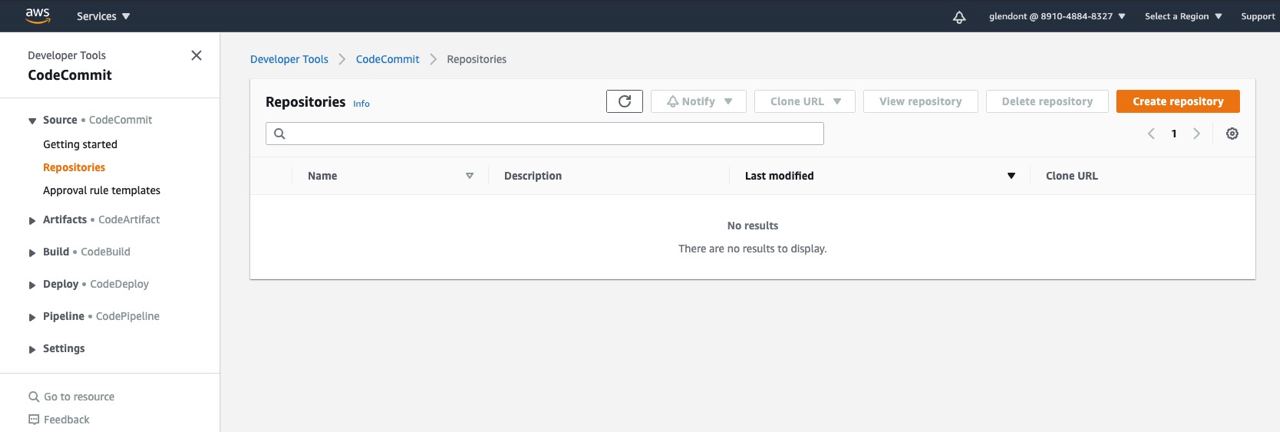Open Approval rule templates page

[101, 190]
